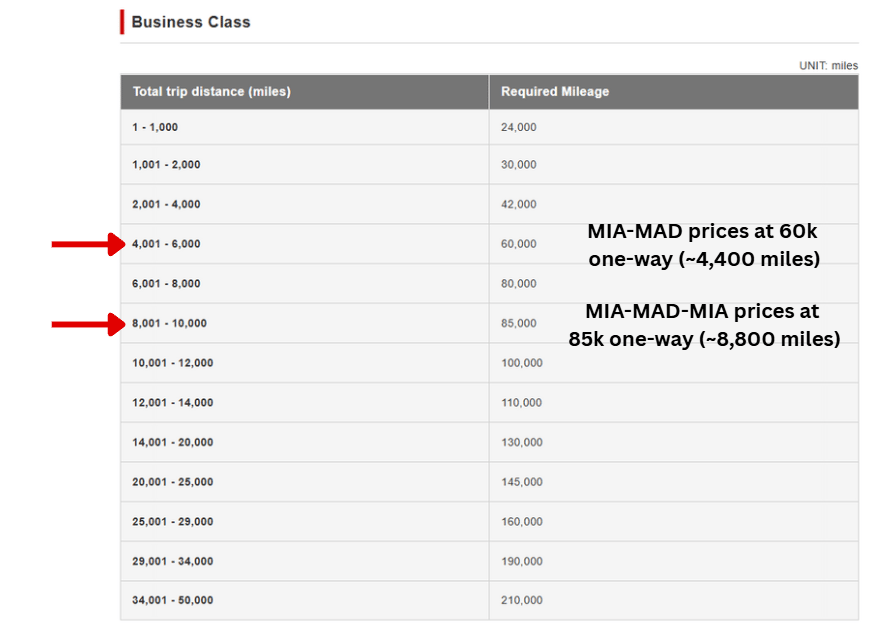Click the 60,000 required mileage value

(x=519, y=244)
